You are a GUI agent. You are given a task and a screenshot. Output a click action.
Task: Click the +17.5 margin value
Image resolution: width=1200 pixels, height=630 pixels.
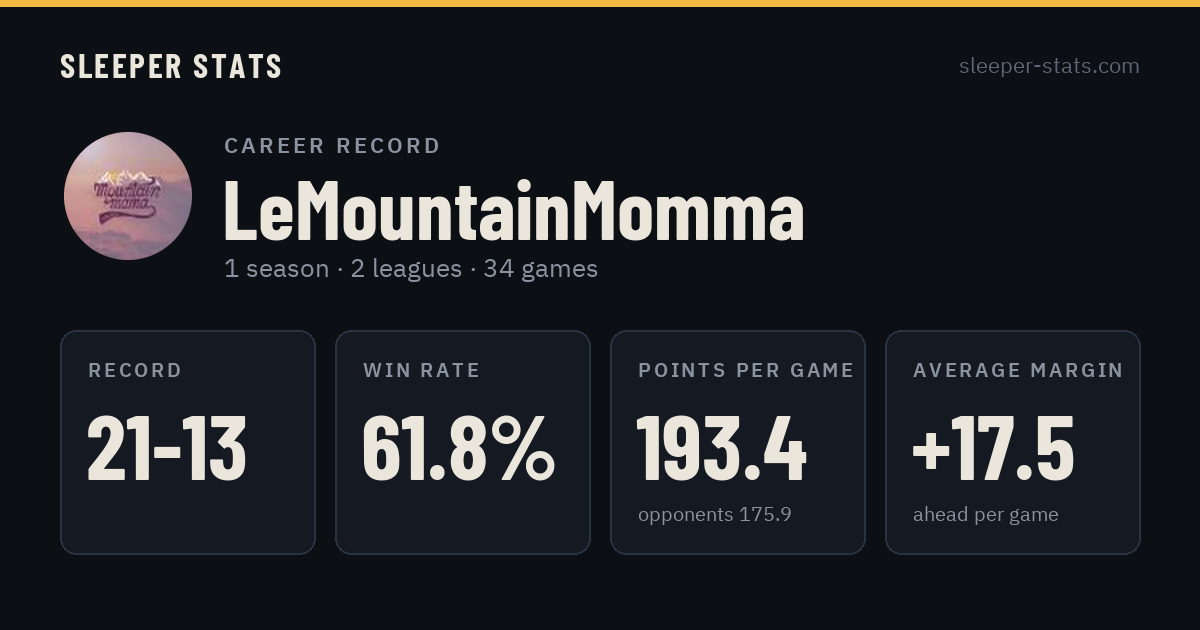[994, 449]
